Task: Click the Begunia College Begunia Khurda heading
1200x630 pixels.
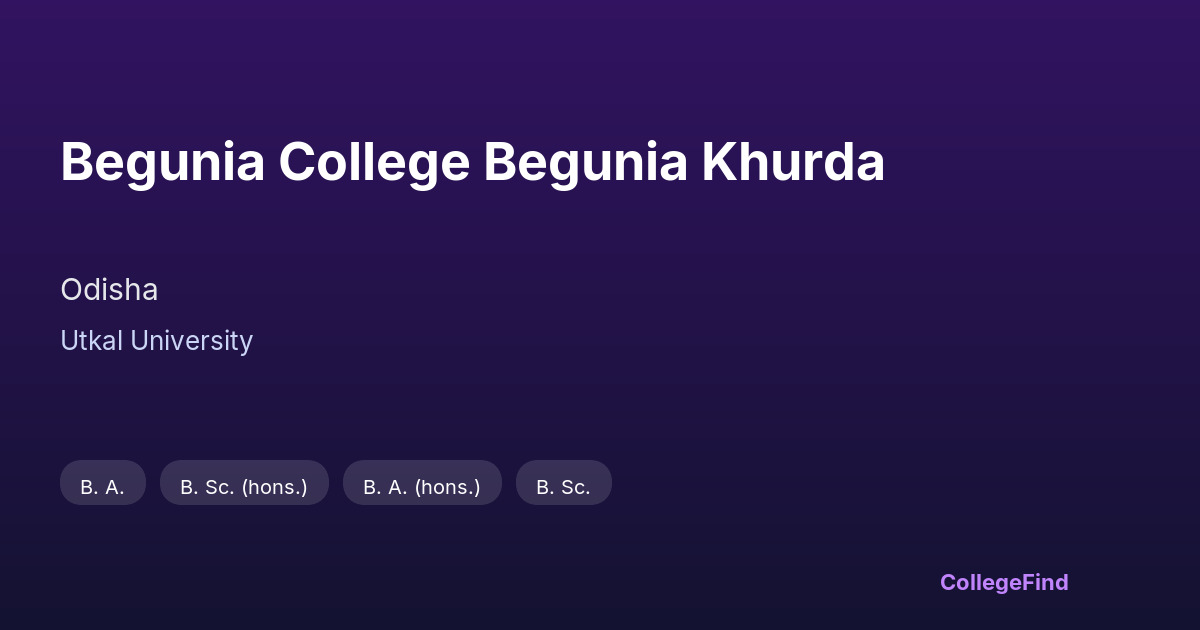Action: point(472,162)
